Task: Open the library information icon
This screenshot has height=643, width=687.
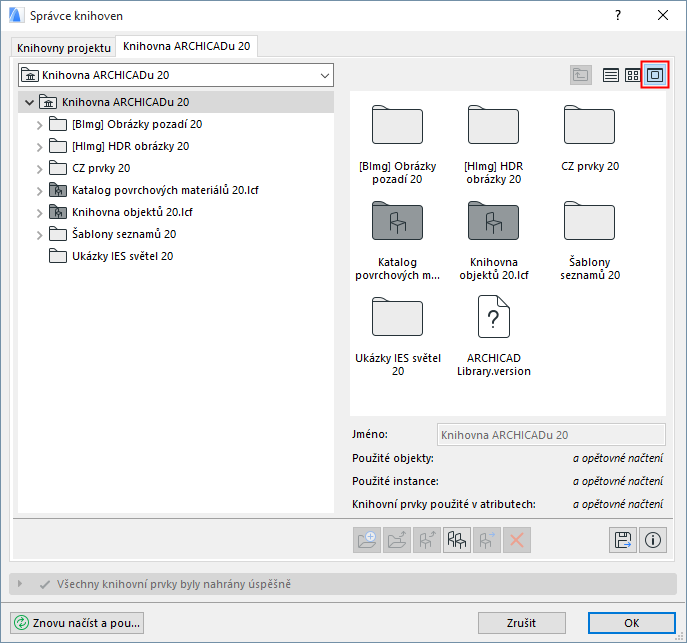Action: [x=653, y=540]
